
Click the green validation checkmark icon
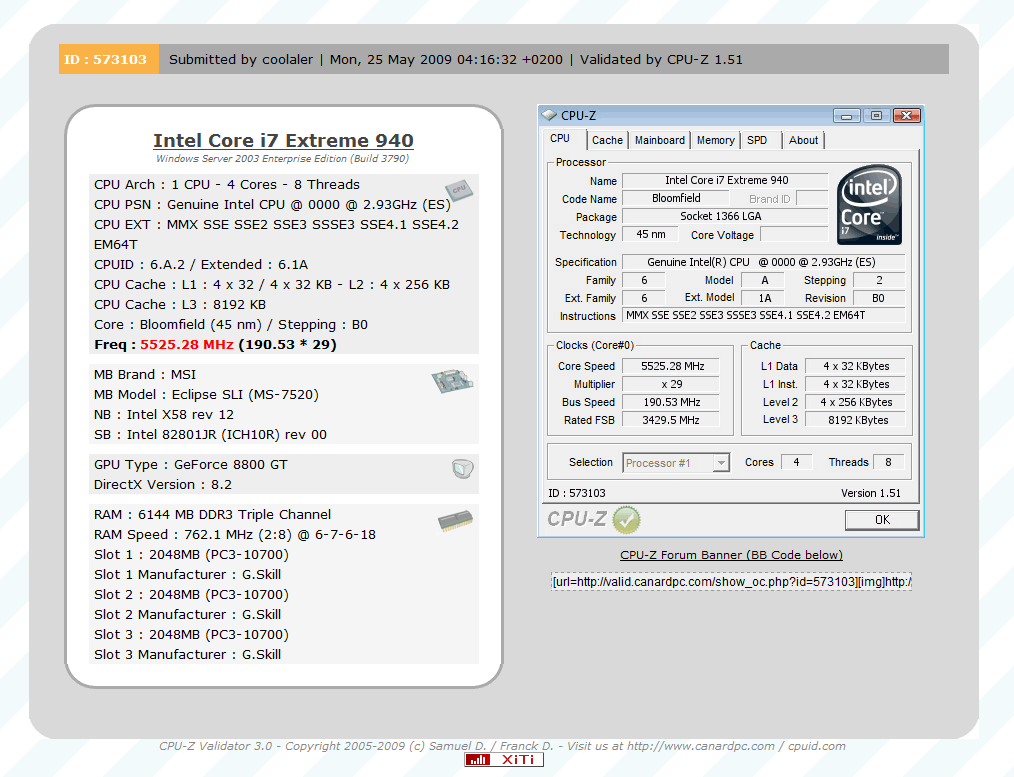pos(626,520)
